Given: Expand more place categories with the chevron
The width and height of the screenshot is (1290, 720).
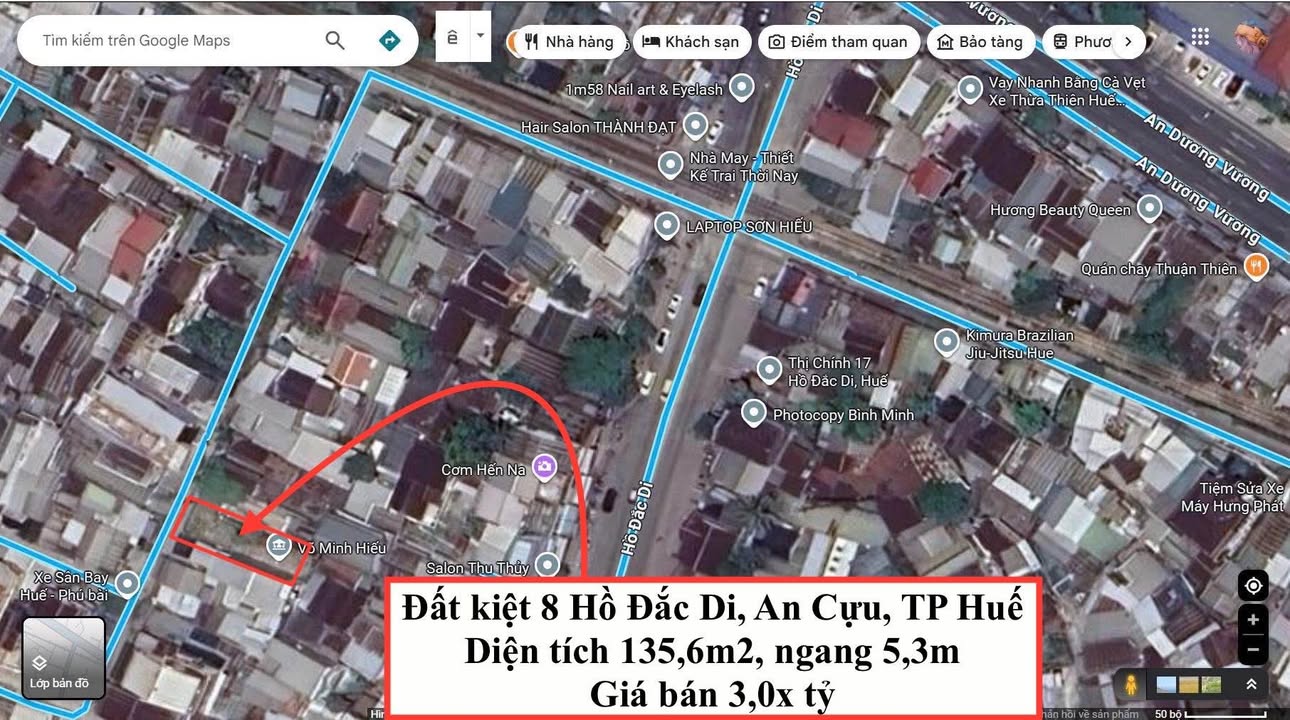Looking at the screenshot, I should click(x=1128, y=42).
